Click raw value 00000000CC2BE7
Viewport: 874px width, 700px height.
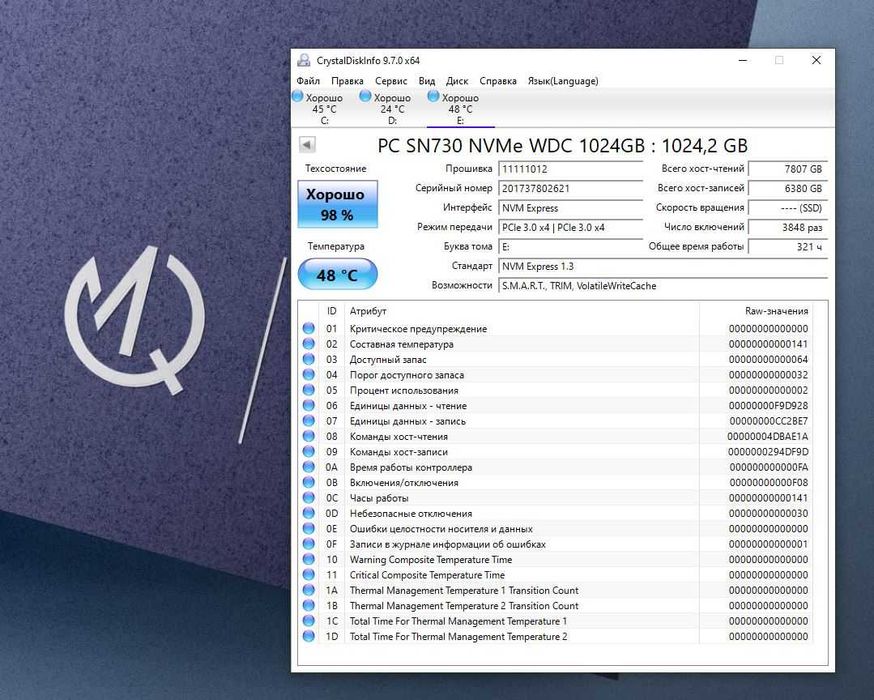tap(768, 421)
